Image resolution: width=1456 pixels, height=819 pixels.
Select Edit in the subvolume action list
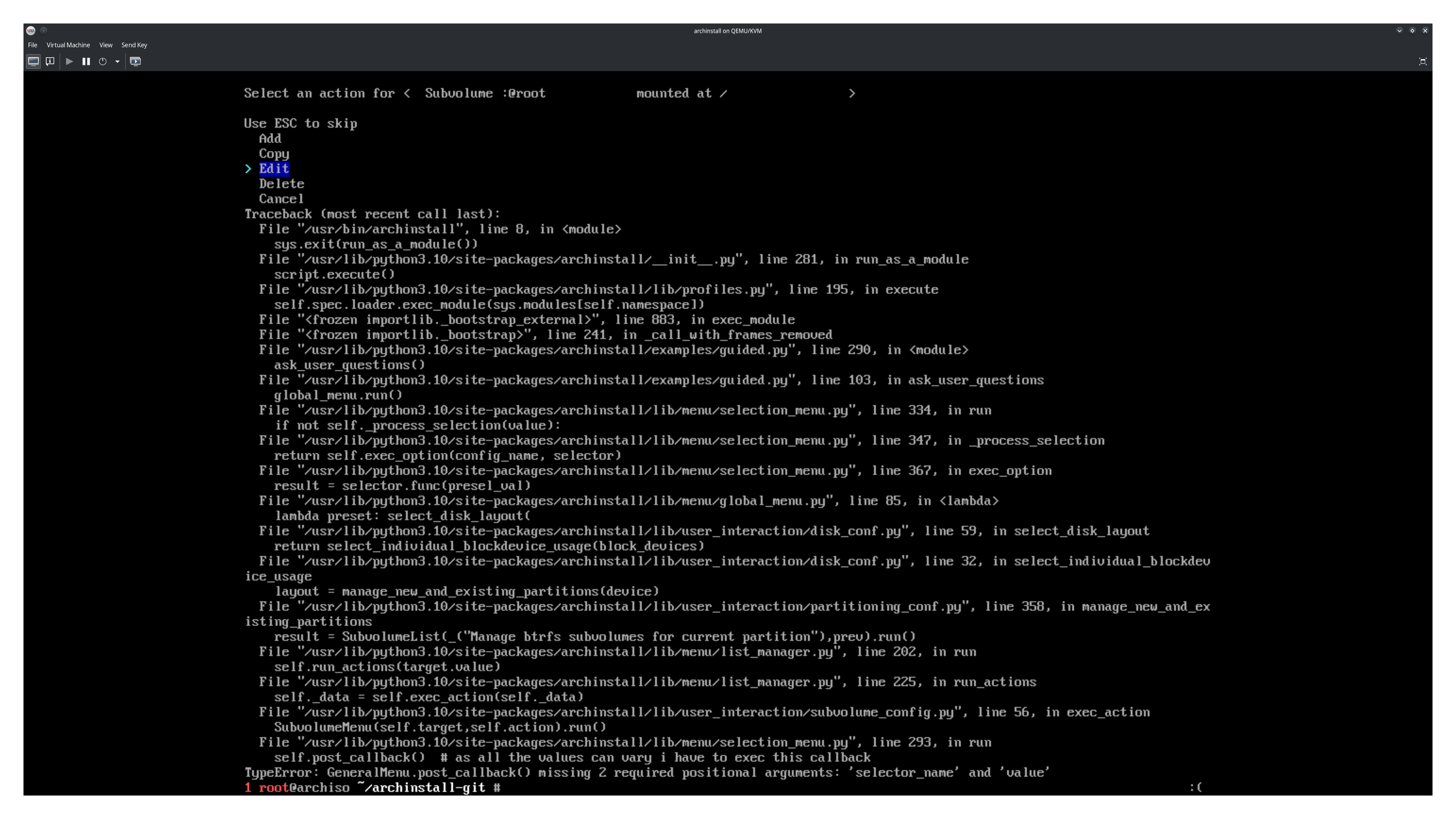click(274, 168)
